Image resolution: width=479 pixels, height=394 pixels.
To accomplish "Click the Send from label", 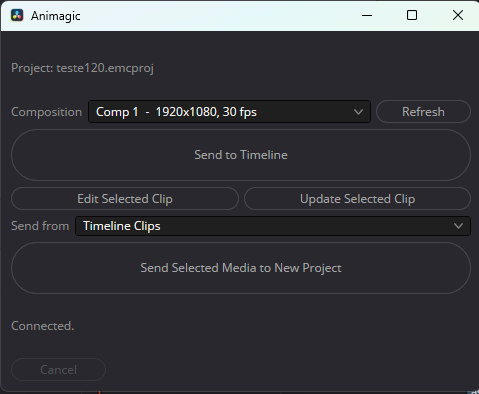I will [x=40, y=226].
